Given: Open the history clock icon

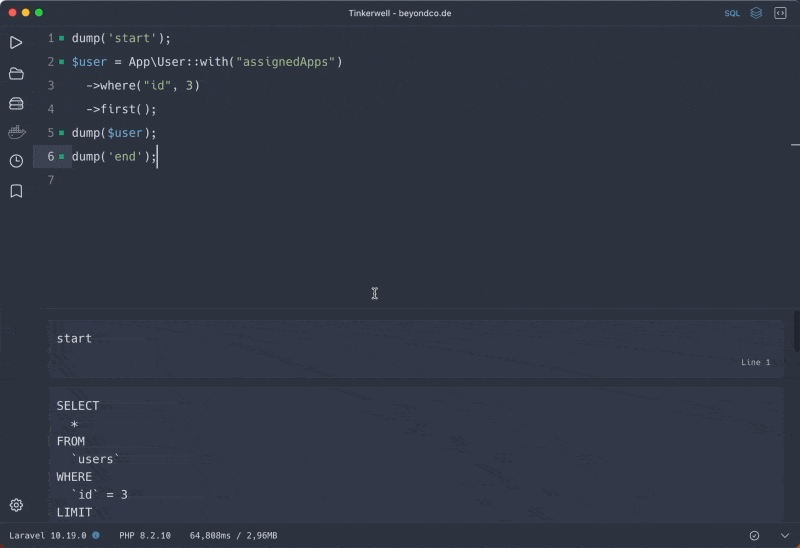Looking at the screenshot, I should click(16, 161).
